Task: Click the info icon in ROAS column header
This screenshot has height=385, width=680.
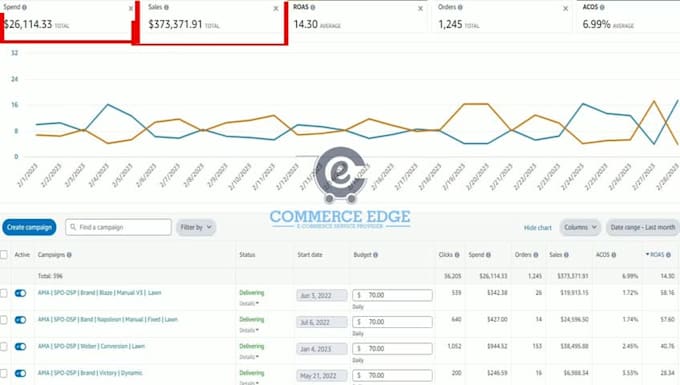Action: (x=668, y=255)
